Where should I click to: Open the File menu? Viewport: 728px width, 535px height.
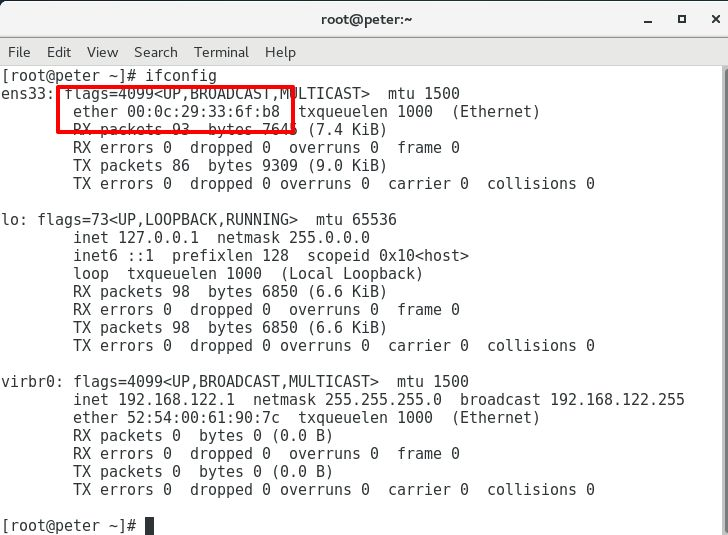click(x=19, y=52)
